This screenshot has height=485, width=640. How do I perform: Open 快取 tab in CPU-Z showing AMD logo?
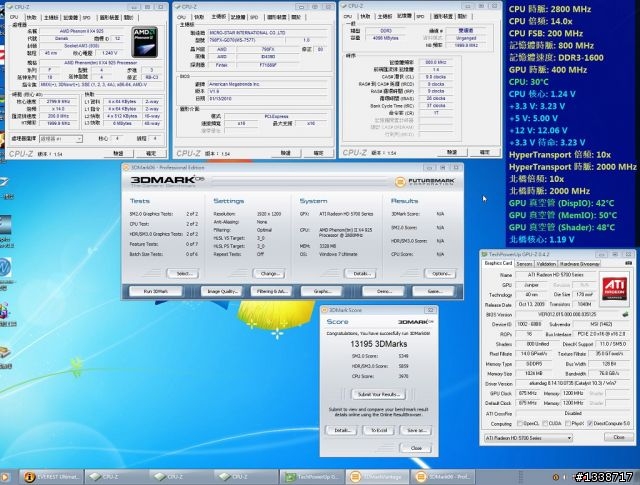31,17
